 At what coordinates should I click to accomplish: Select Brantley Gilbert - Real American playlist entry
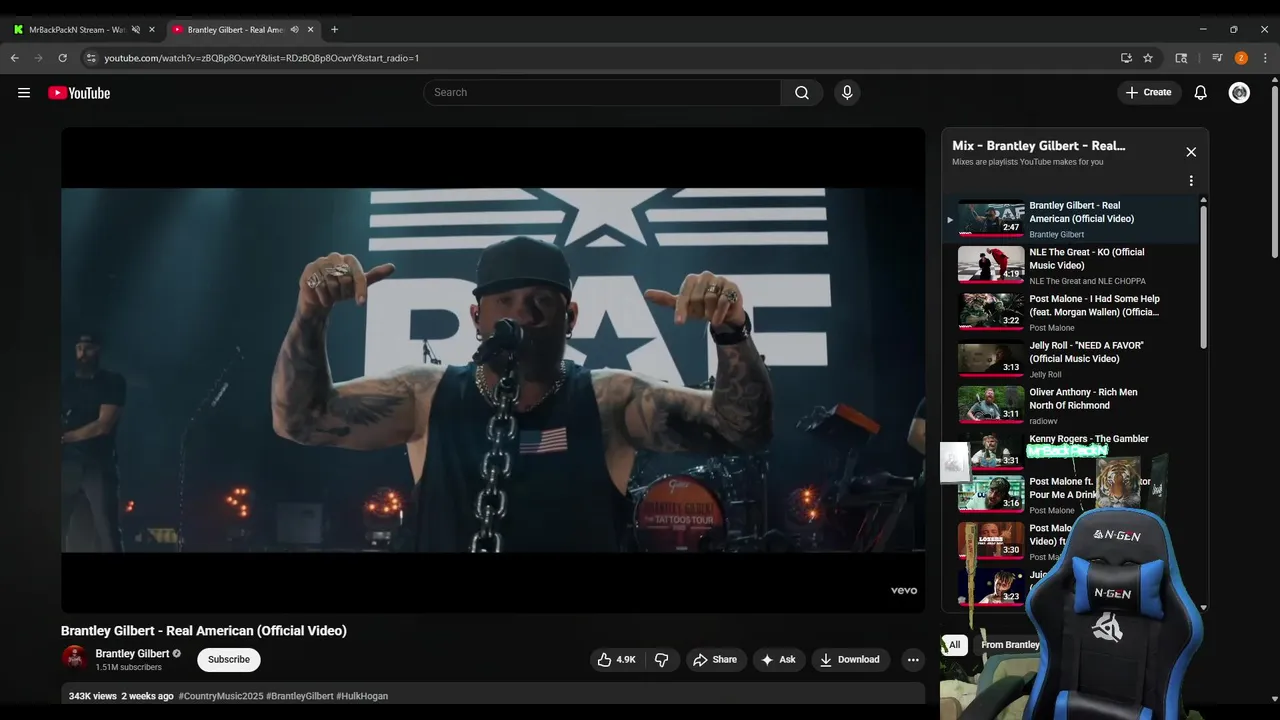(1070, 219)
